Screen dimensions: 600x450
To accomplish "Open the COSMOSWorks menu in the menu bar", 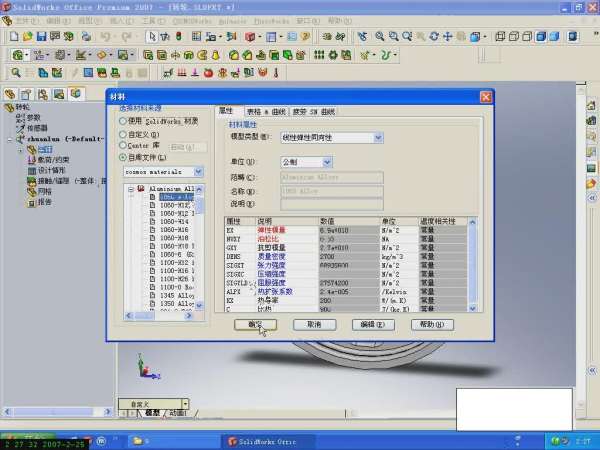I will coord(192,21).
